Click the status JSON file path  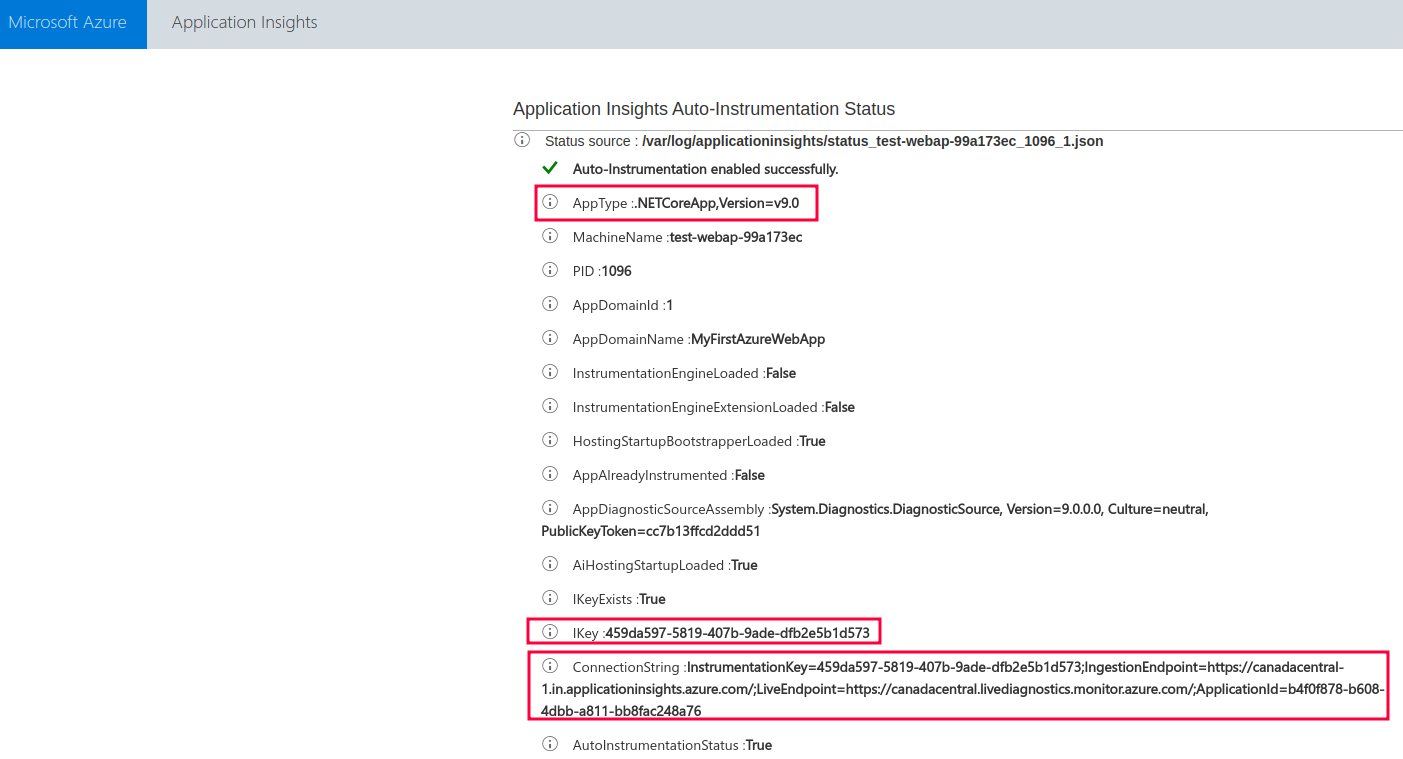(872, 141)
